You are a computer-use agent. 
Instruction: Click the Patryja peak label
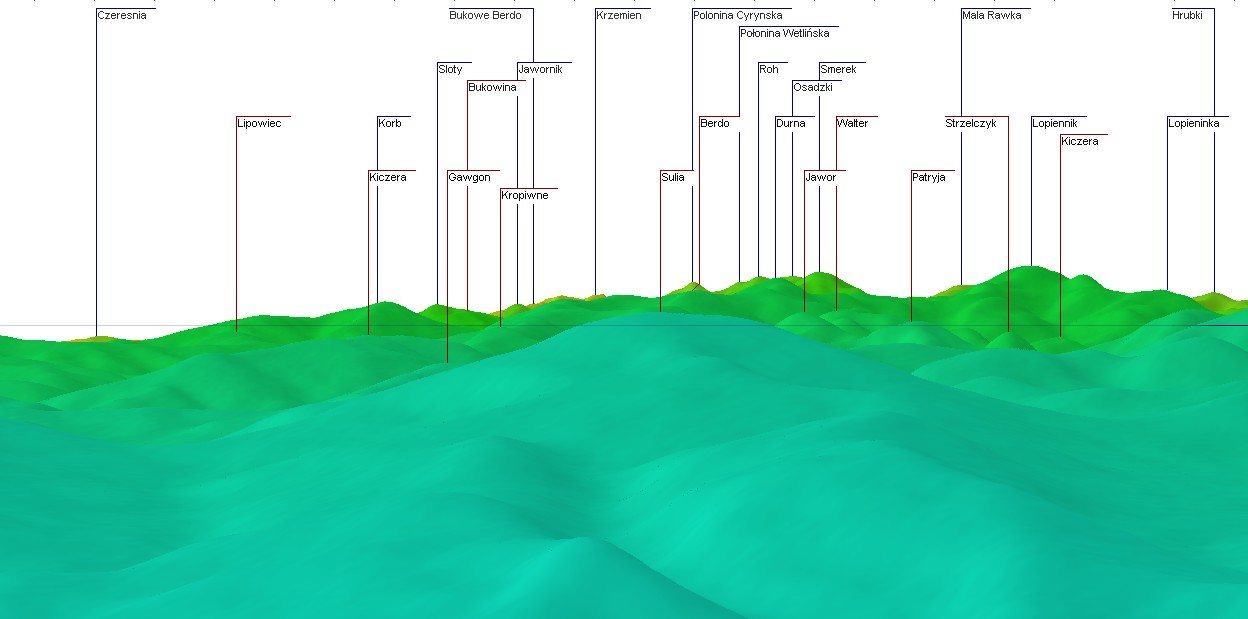pyautogui.click(x=929, y=178)
